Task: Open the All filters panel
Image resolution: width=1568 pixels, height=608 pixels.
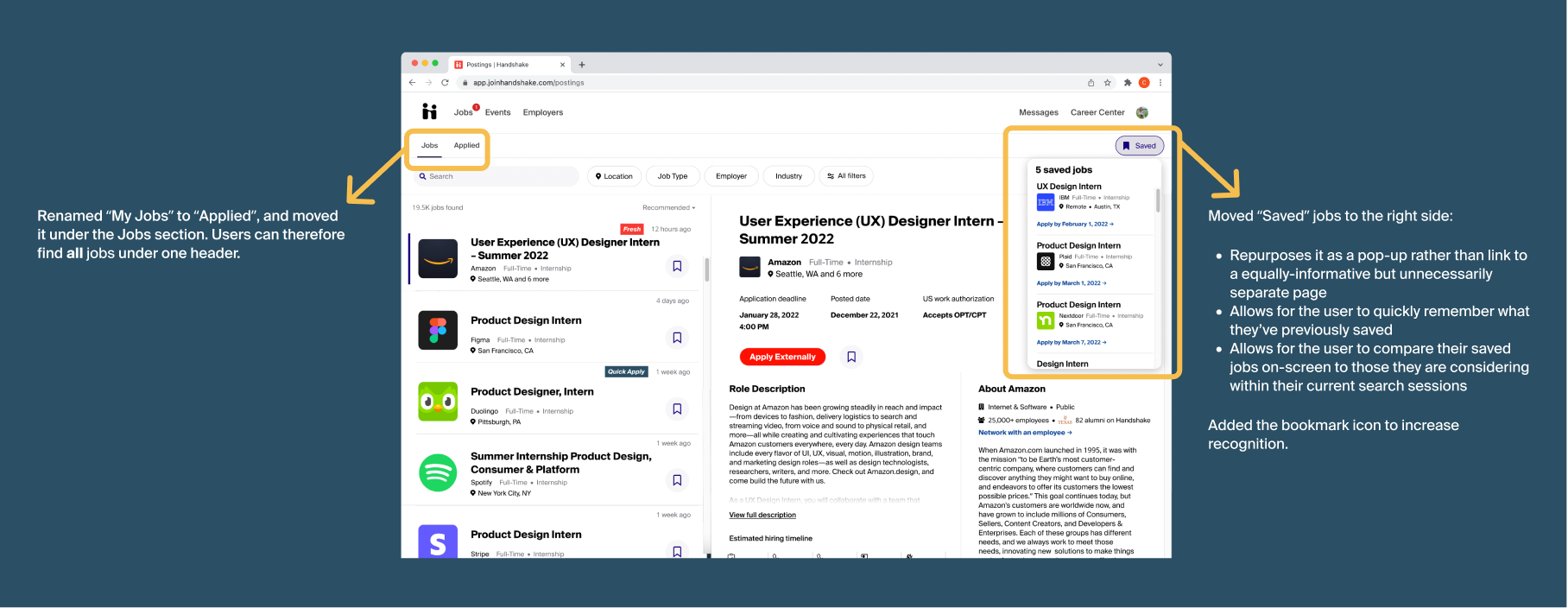Action: pyautogui.click(x=846, y=176)
